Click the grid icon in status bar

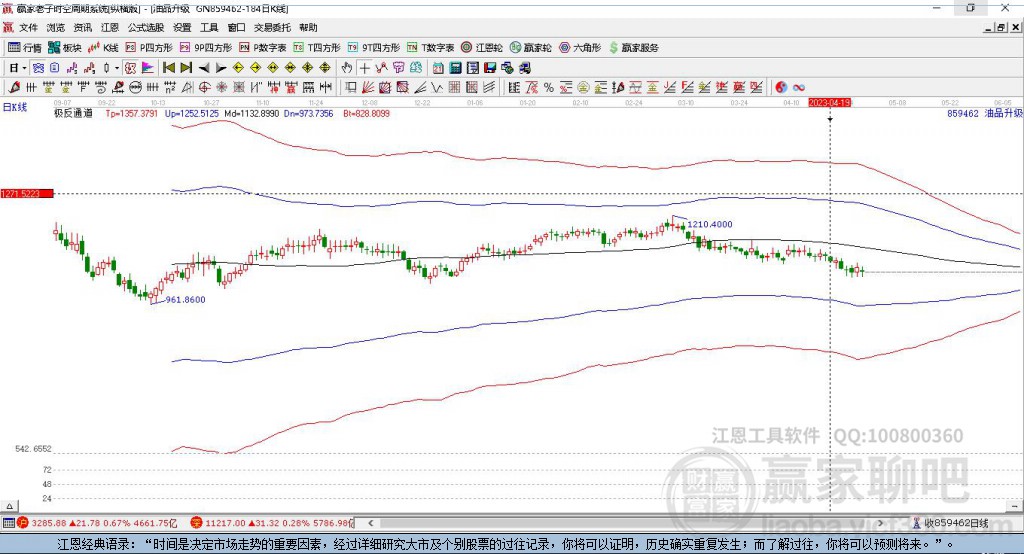coord(8,523)
